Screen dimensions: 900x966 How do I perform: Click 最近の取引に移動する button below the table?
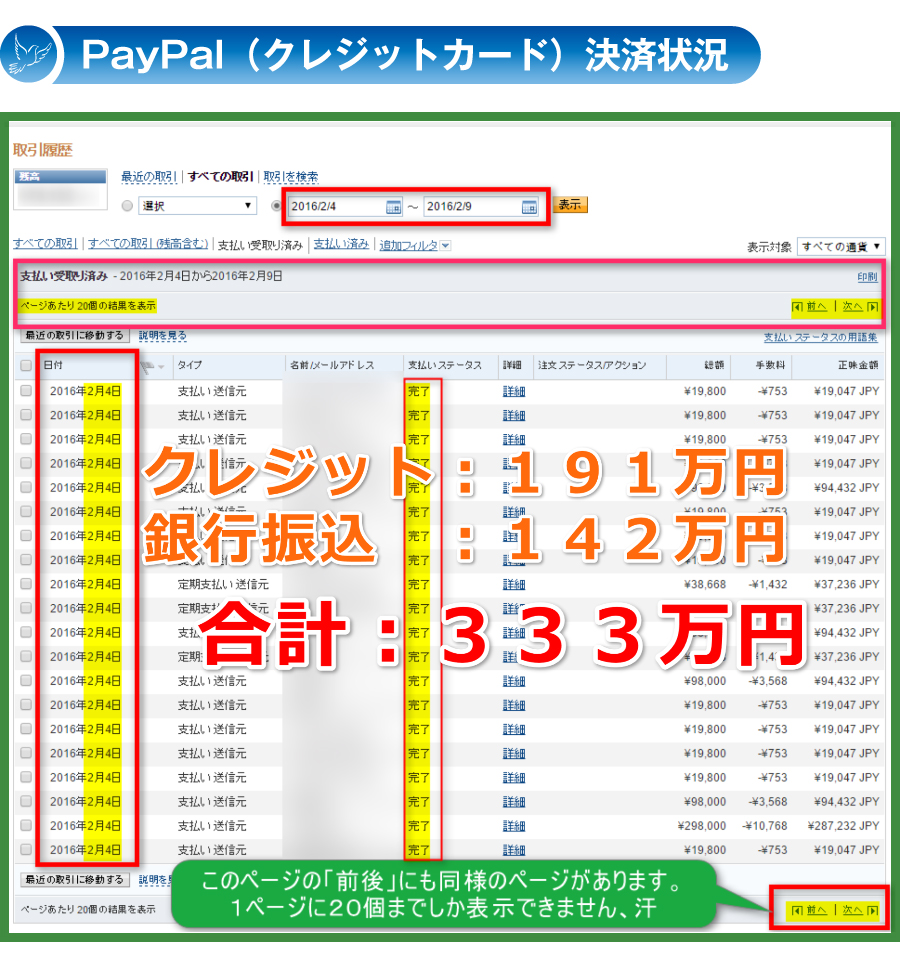(75, 880)
